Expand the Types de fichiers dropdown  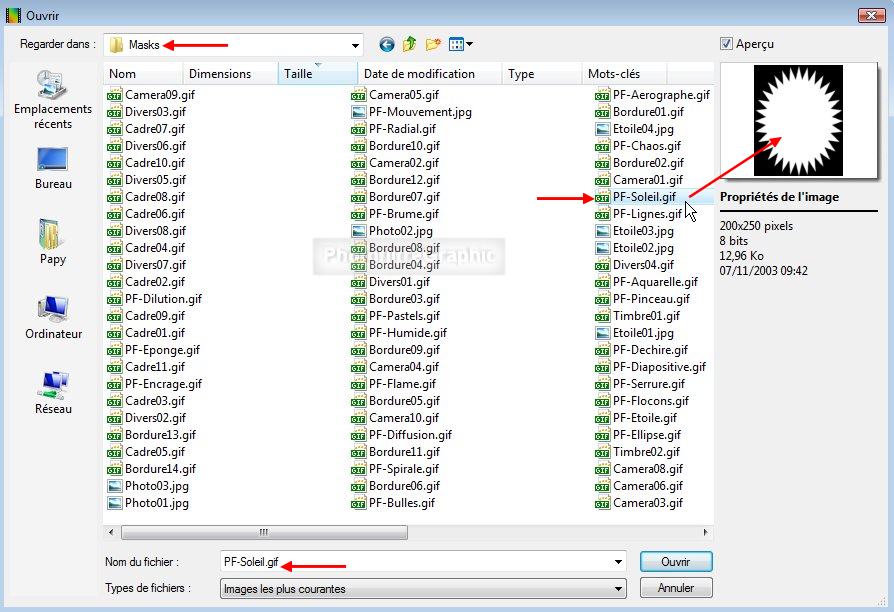coord(619,589)
